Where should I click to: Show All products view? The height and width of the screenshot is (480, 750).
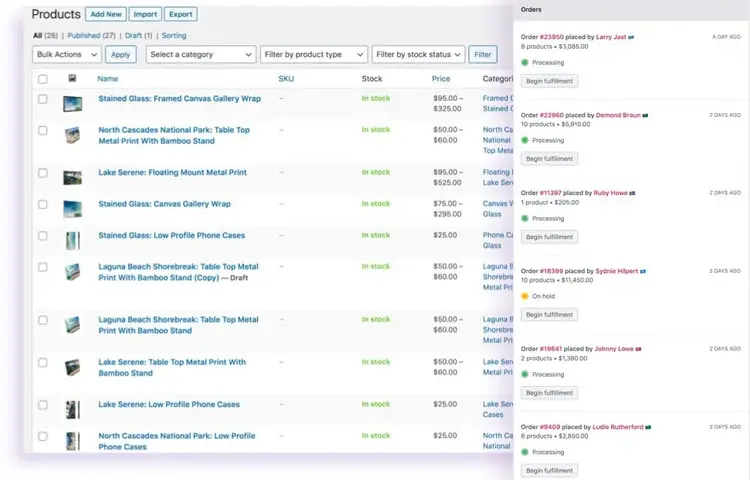pos(37,35)
